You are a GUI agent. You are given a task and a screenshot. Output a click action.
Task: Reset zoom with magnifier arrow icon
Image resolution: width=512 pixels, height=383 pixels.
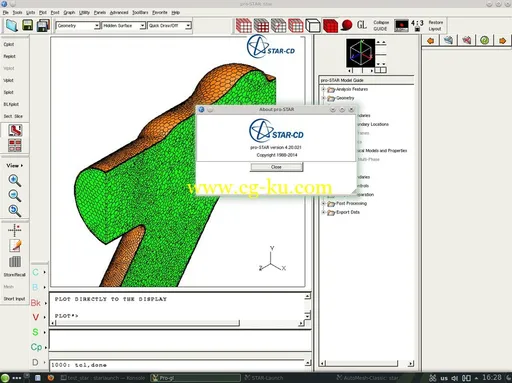[14, 210]
